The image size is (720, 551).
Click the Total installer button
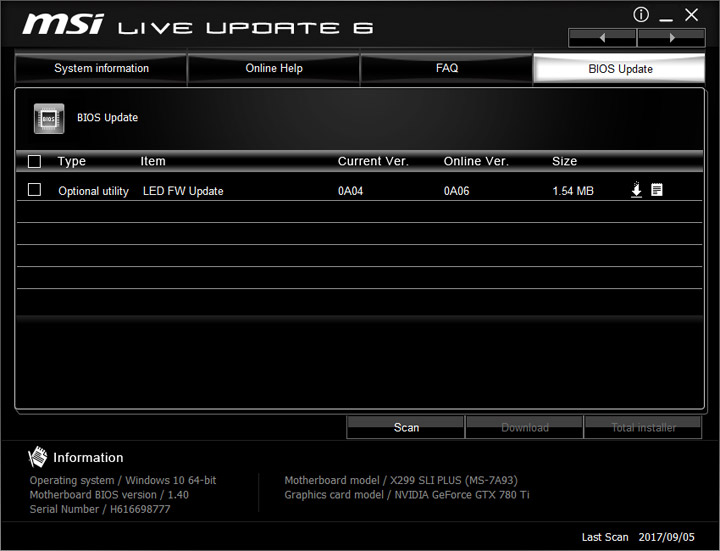[643, 427]
